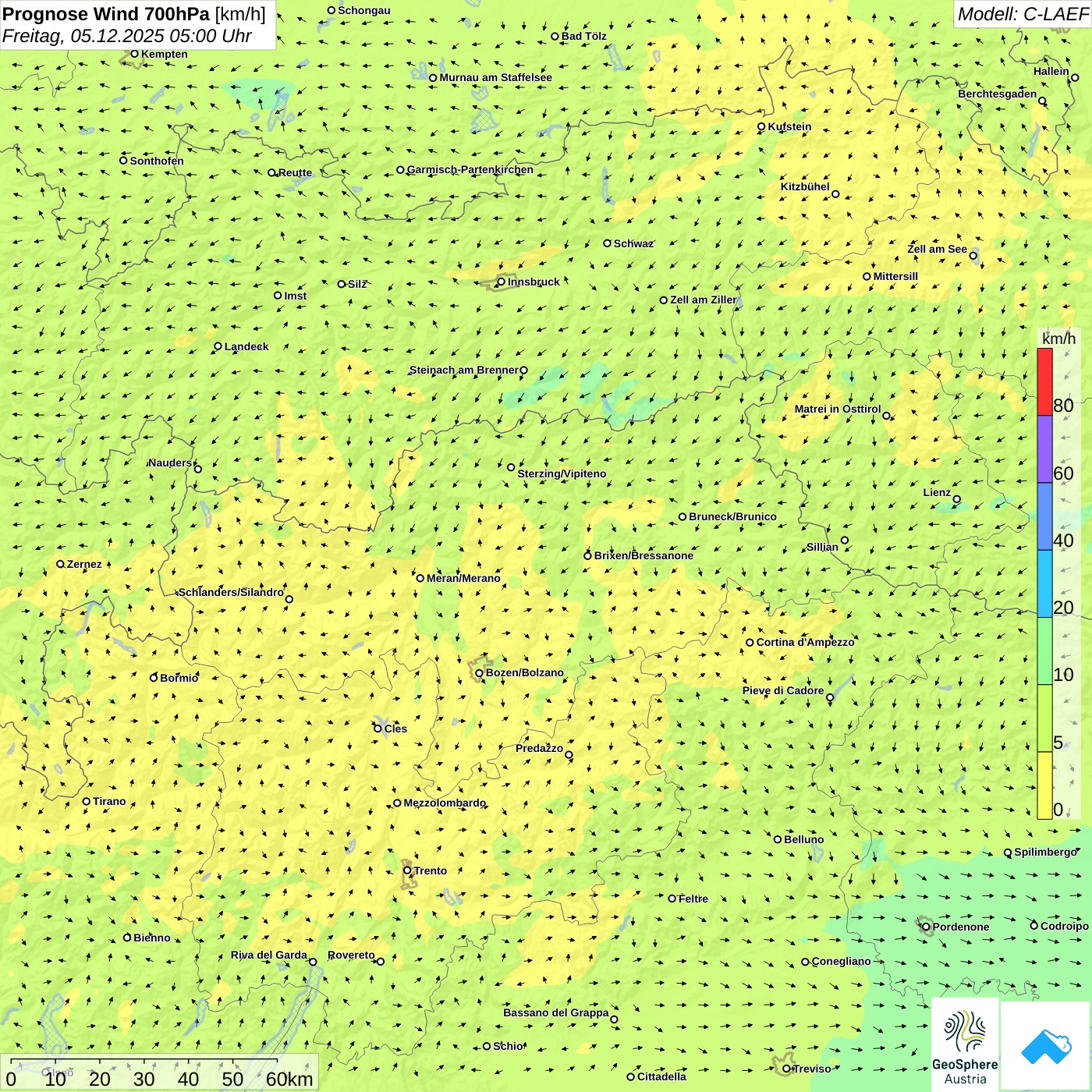This screenshot has height=1092, width=1092.
Task: Select the Steinach am Brenner label
Action: pyautogui.click(x=463, y=370)
